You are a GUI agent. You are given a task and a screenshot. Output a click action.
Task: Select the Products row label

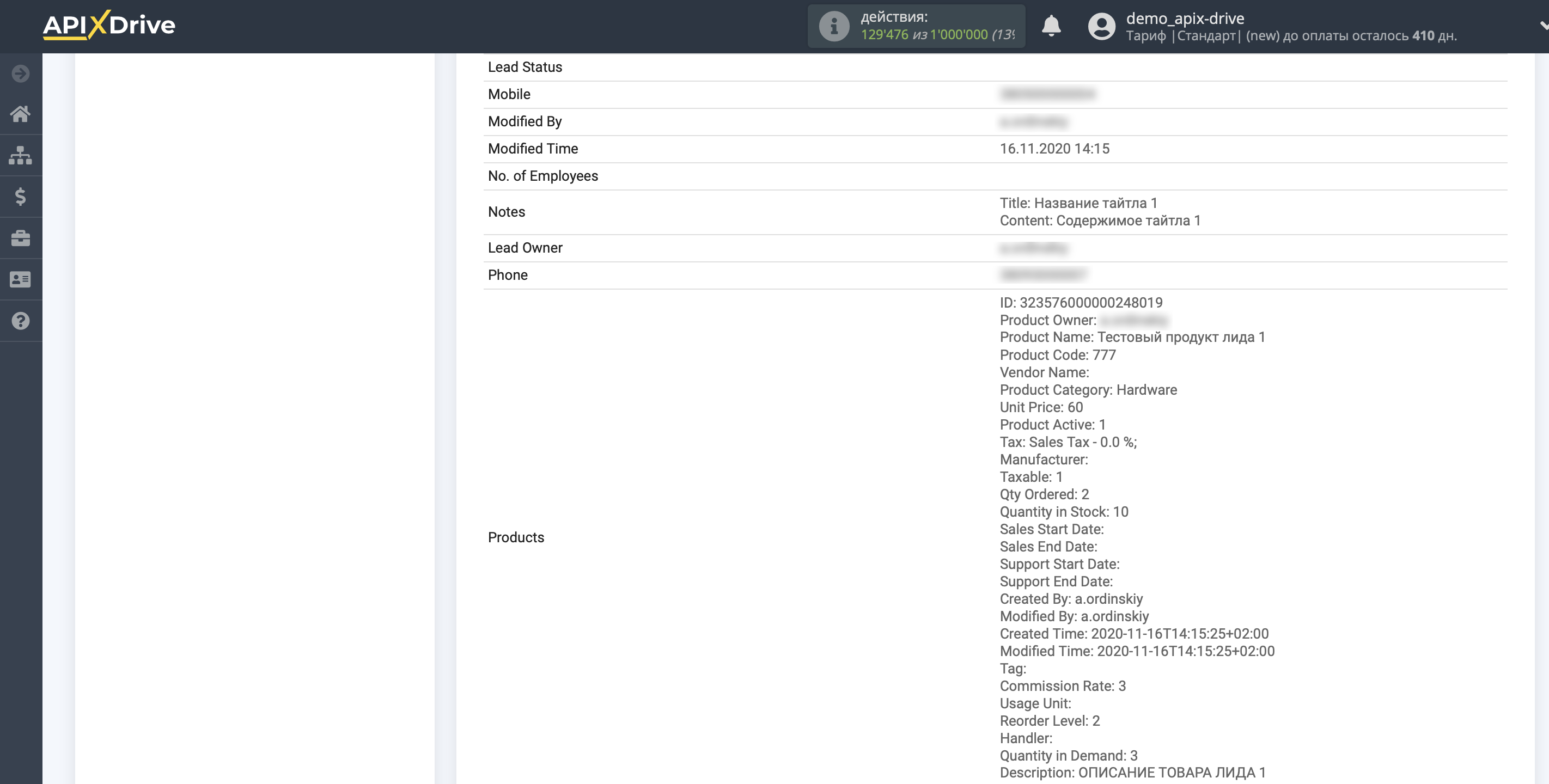point(515,537)
